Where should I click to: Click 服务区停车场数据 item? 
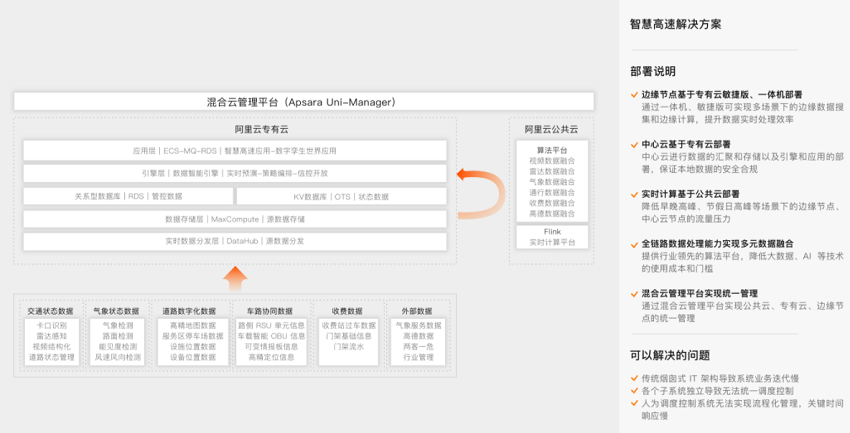pyautogui.click(x=193, y=336)
